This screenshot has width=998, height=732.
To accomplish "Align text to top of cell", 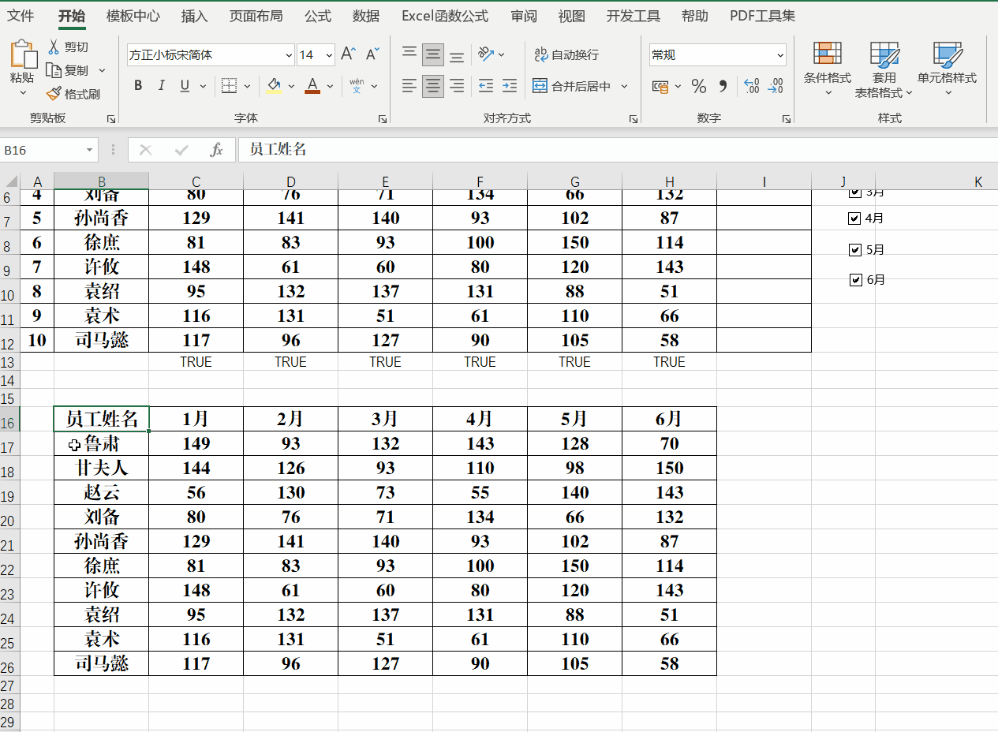I will 409,54.
